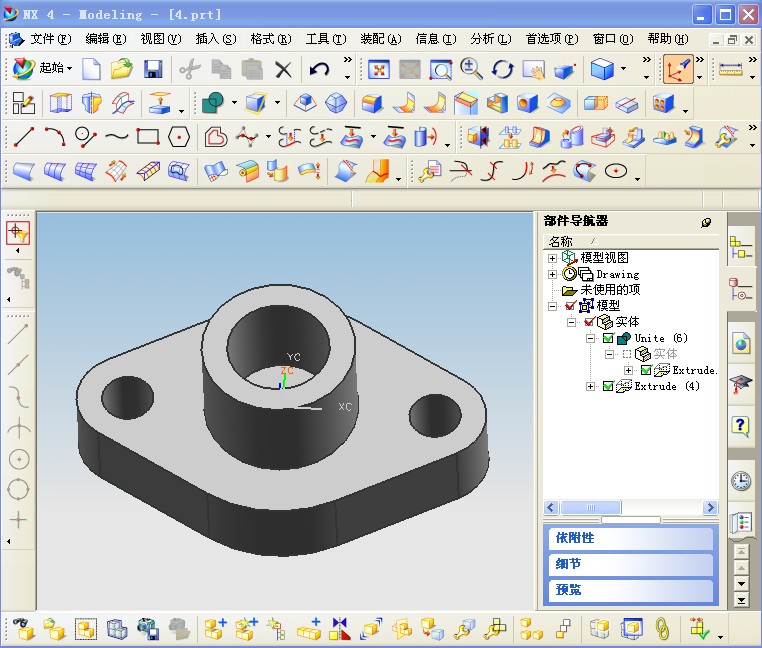This screenshot has width=762, height=648.
Task: Select the Pan hand icon
Action: [x=534, y=70]
